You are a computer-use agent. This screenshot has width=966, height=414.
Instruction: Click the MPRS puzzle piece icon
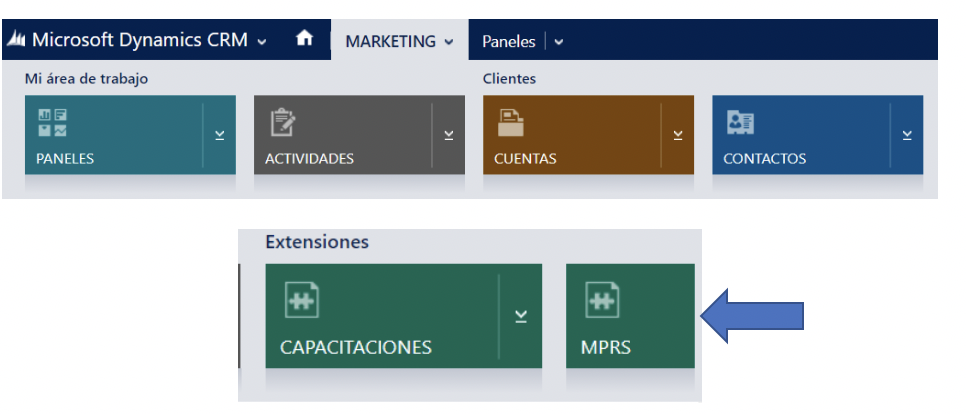point(600,300)
